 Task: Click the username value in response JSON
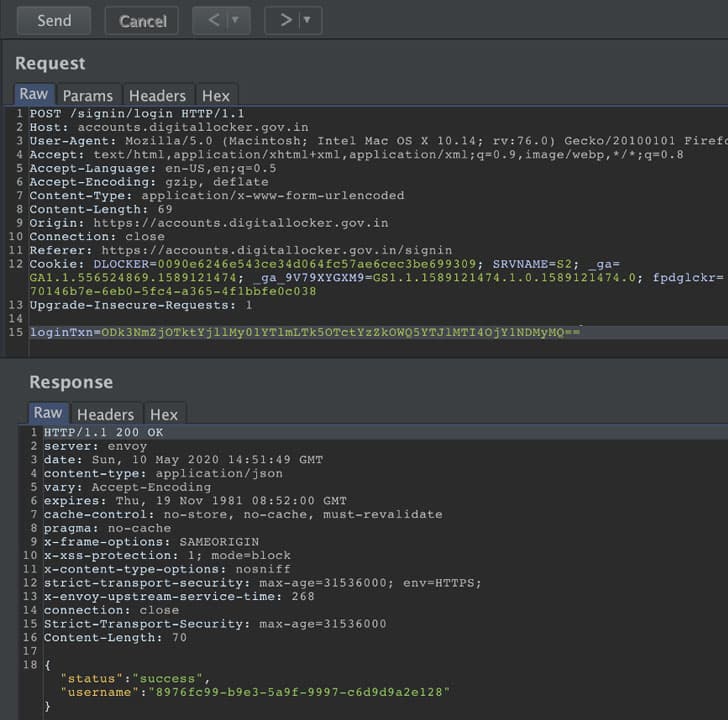(x=299, y=692)
